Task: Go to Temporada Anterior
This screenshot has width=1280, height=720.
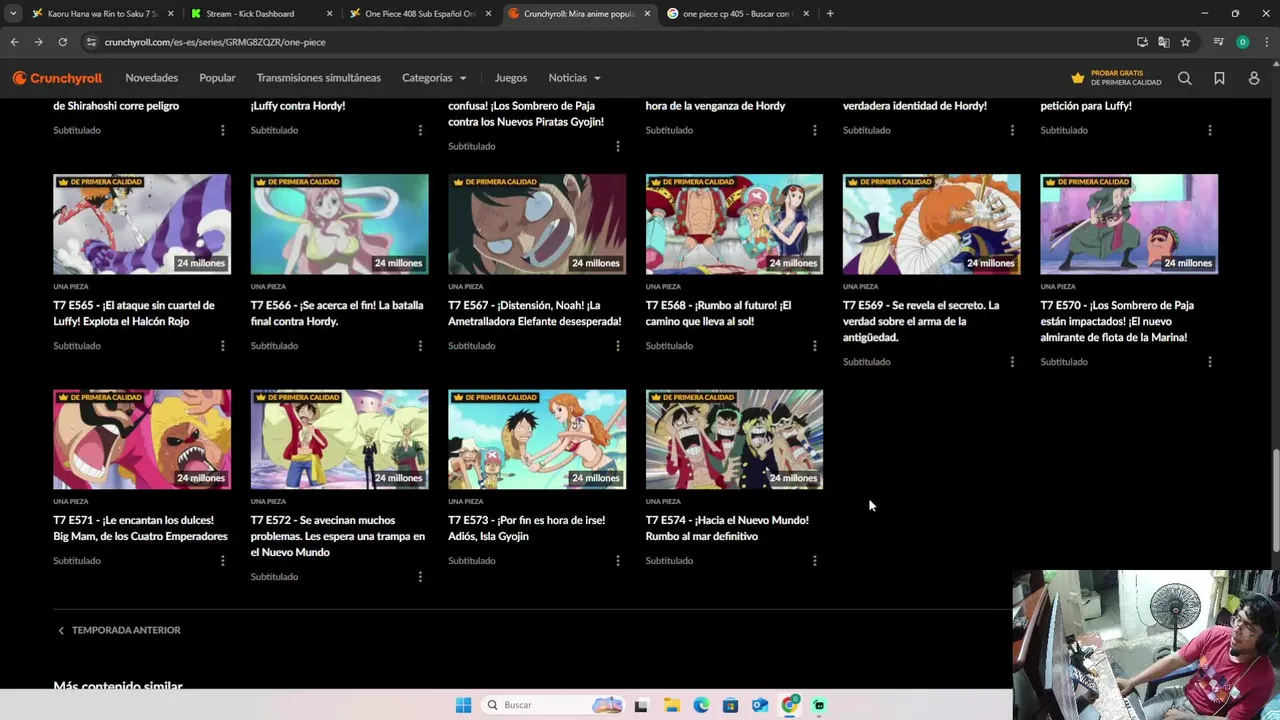Action: pyautogui.click(x=118, y=630)
